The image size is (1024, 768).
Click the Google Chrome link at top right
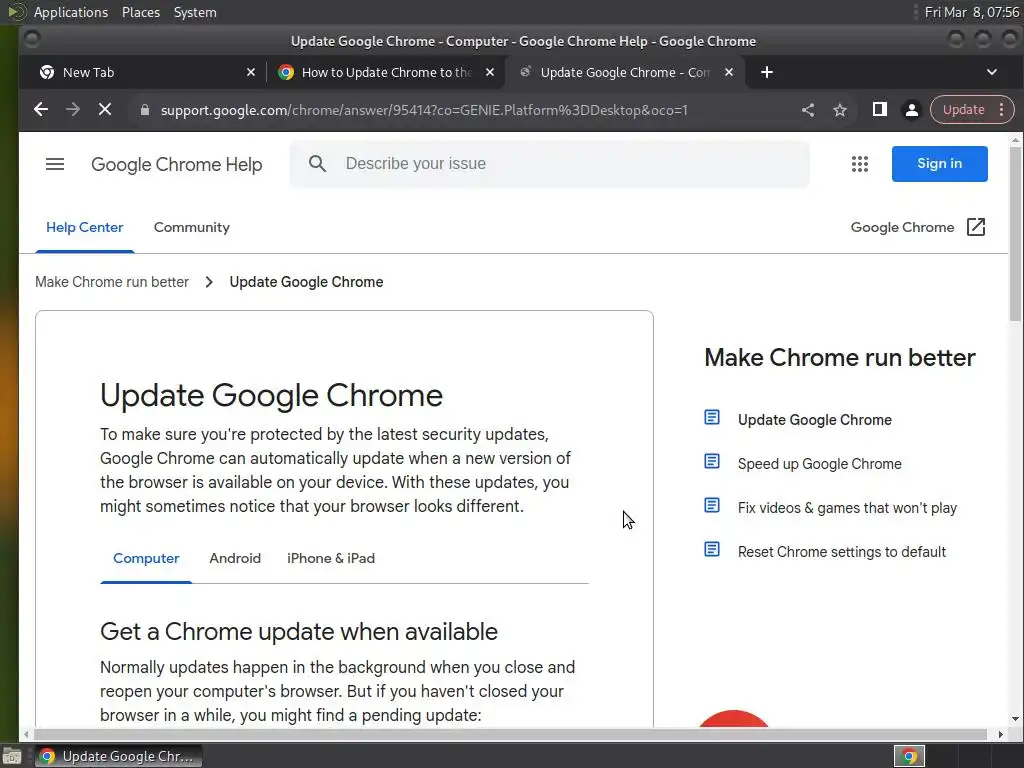[902, 227]
